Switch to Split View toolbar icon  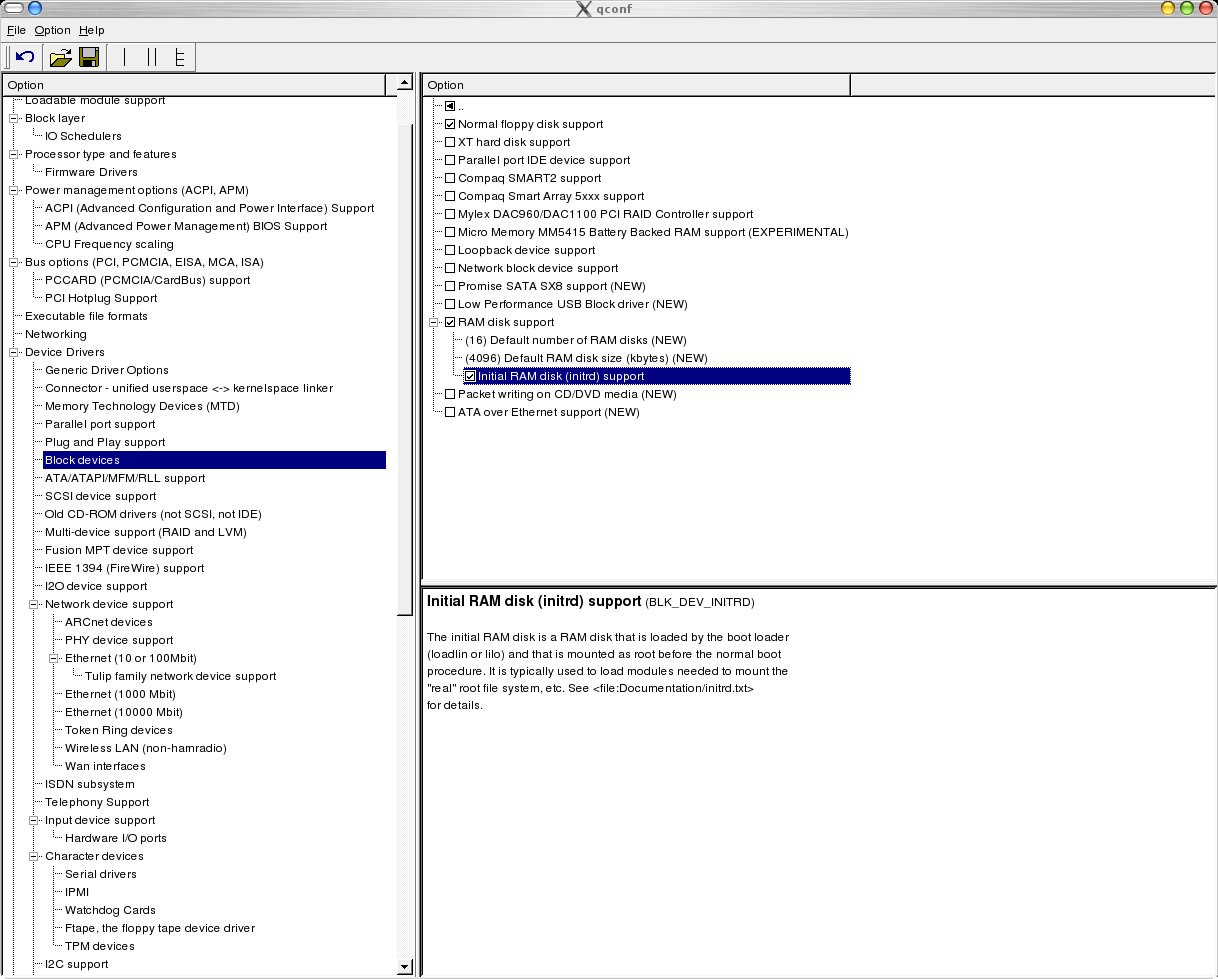tap(152, 57)
